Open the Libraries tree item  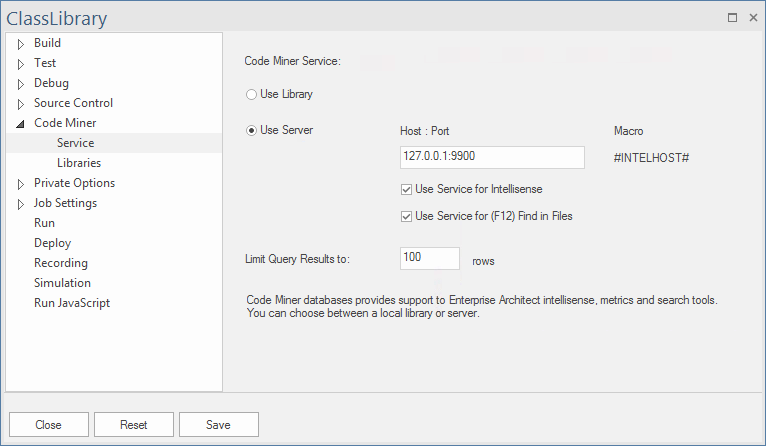click(79, 163)
